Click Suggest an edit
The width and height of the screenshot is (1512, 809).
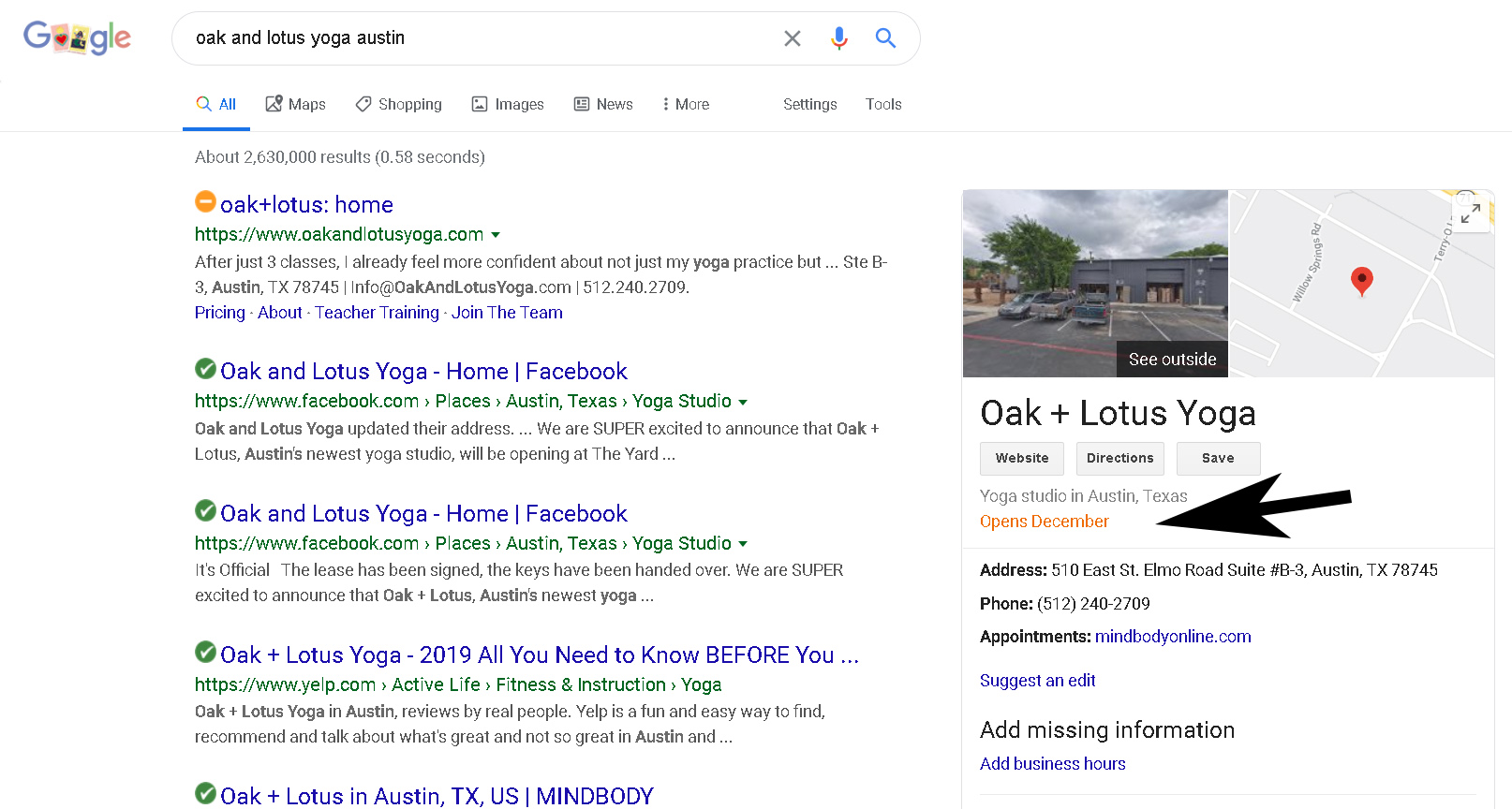tap(1037, 681)
